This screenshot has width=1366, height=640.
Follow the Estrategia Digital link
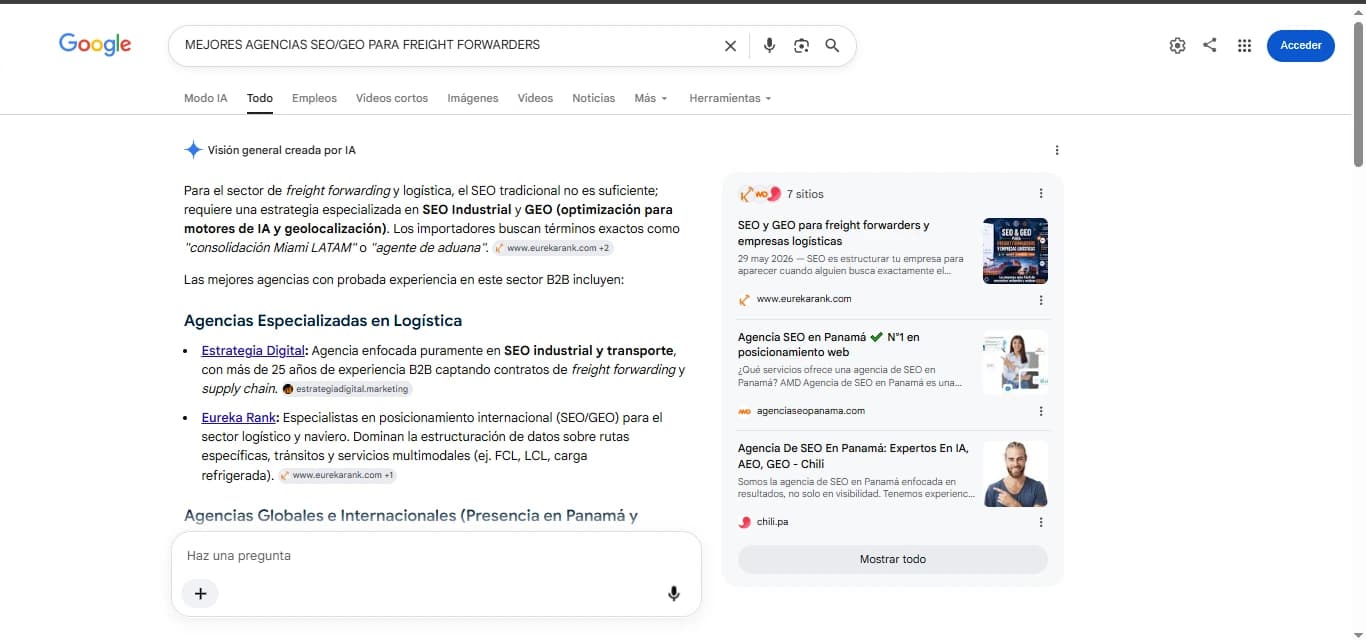tap(253, 351)
